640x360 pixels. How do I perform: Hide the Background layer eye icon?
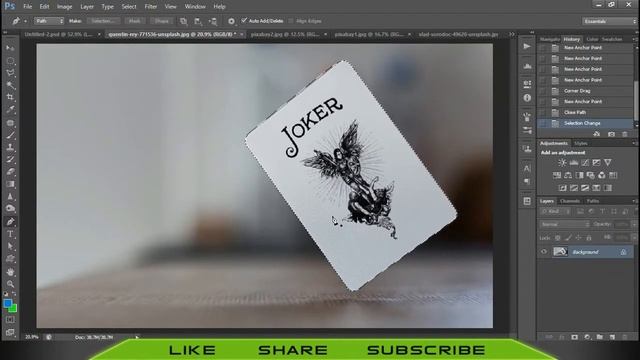point(544,252)
